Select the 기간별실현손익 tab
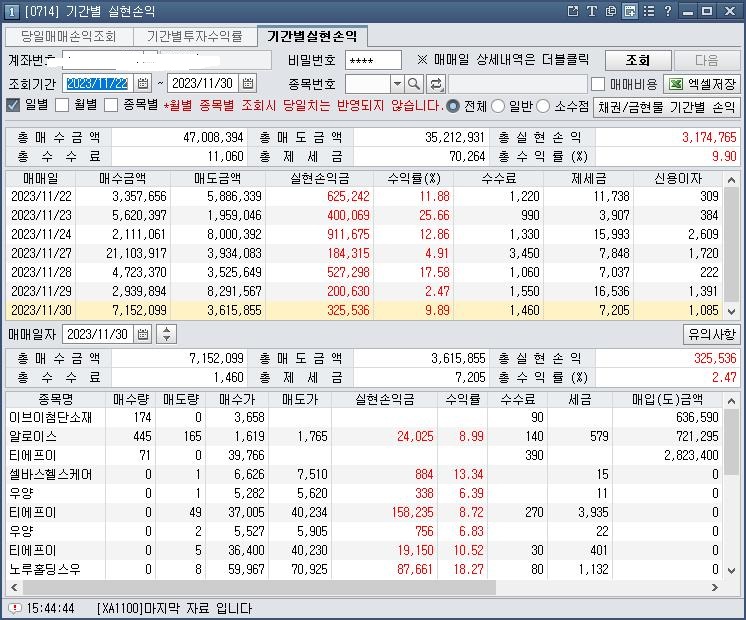 point(312,36)
